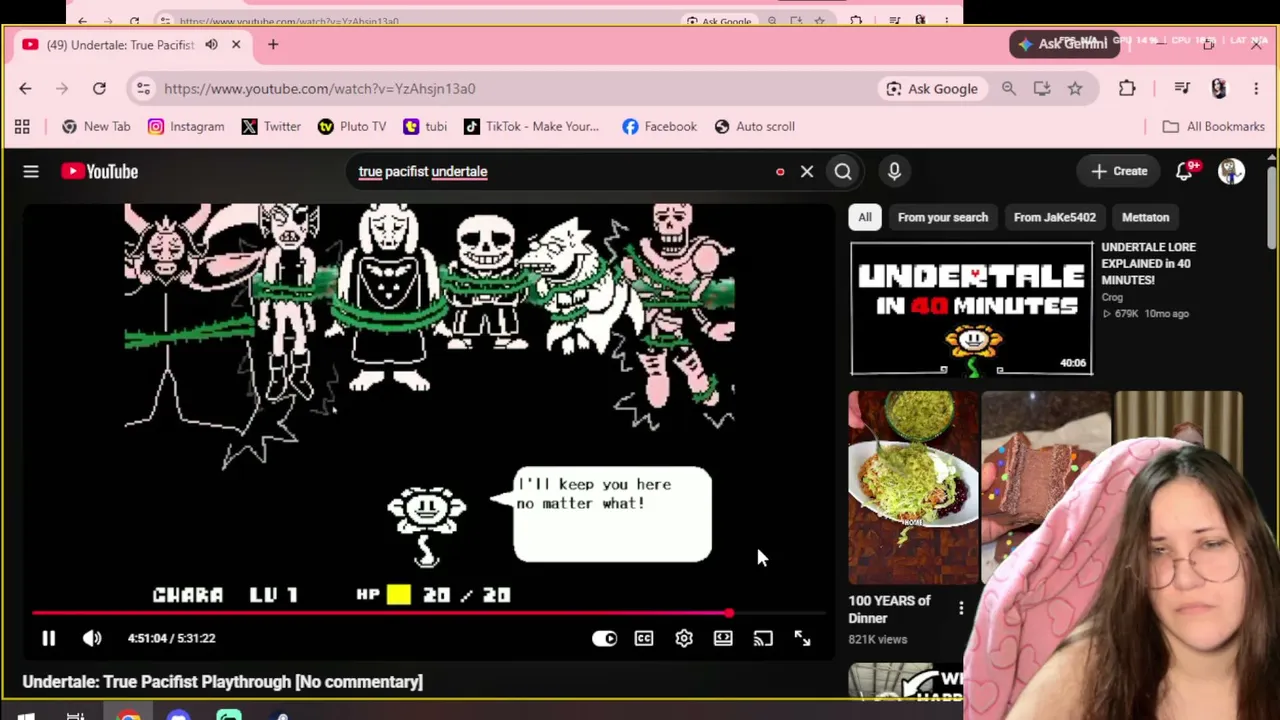
Task: Expand the All Bookmarks folder
Action: click(x=1214, y=127)
